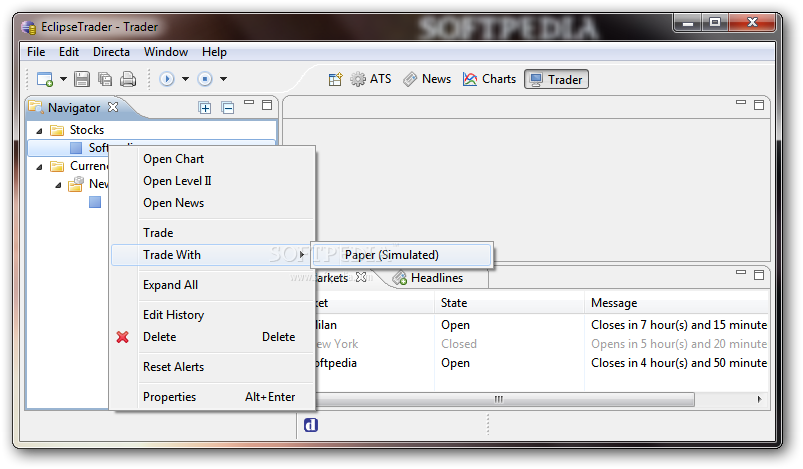Open the File menu
Image resolution: width=803 pixels, height=469 pixels.
[x=36, y=52]
